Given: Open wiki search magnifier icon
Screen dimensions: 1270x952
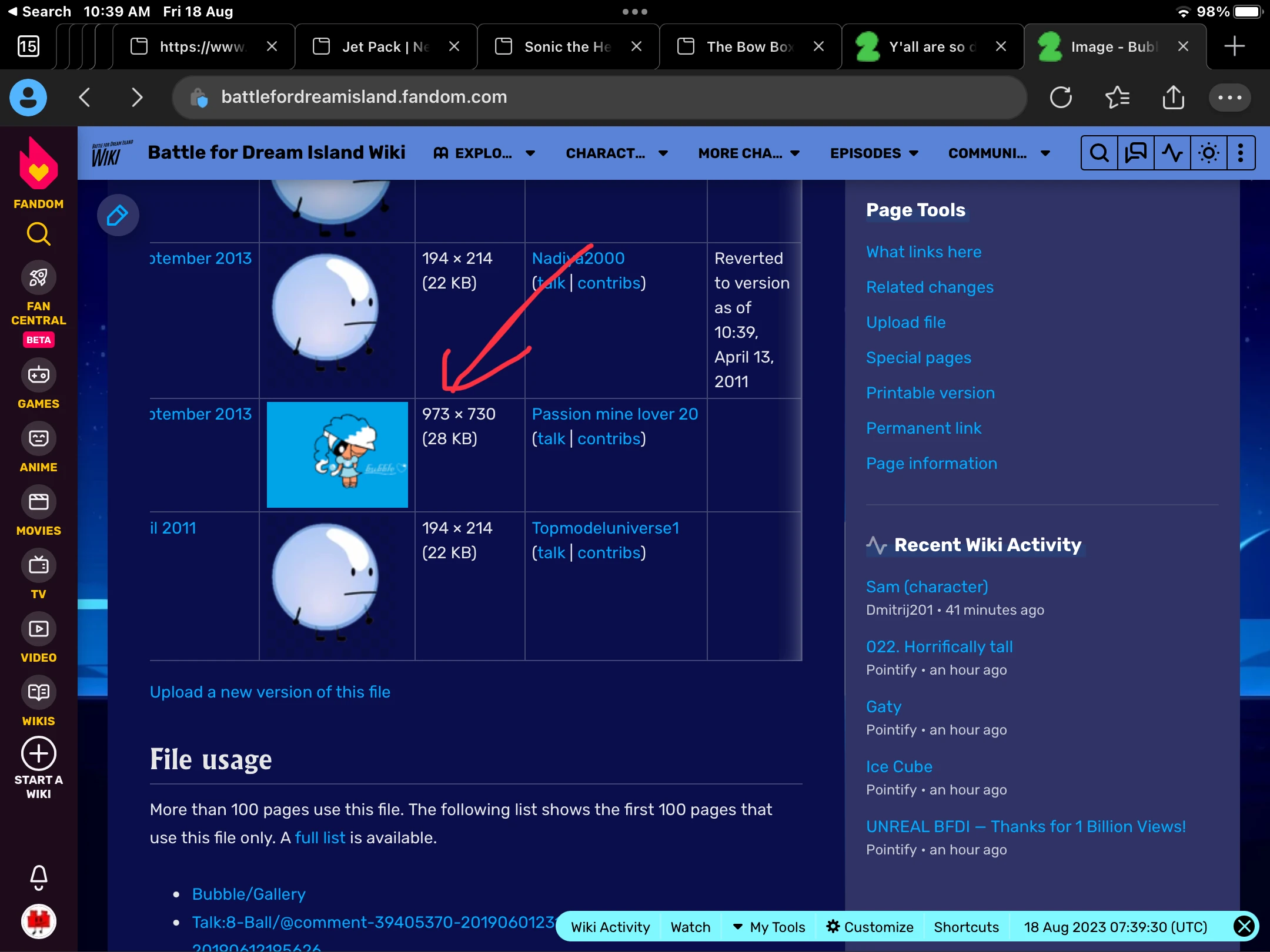Looking at the screenshot, I should [x=1099, y=153].
